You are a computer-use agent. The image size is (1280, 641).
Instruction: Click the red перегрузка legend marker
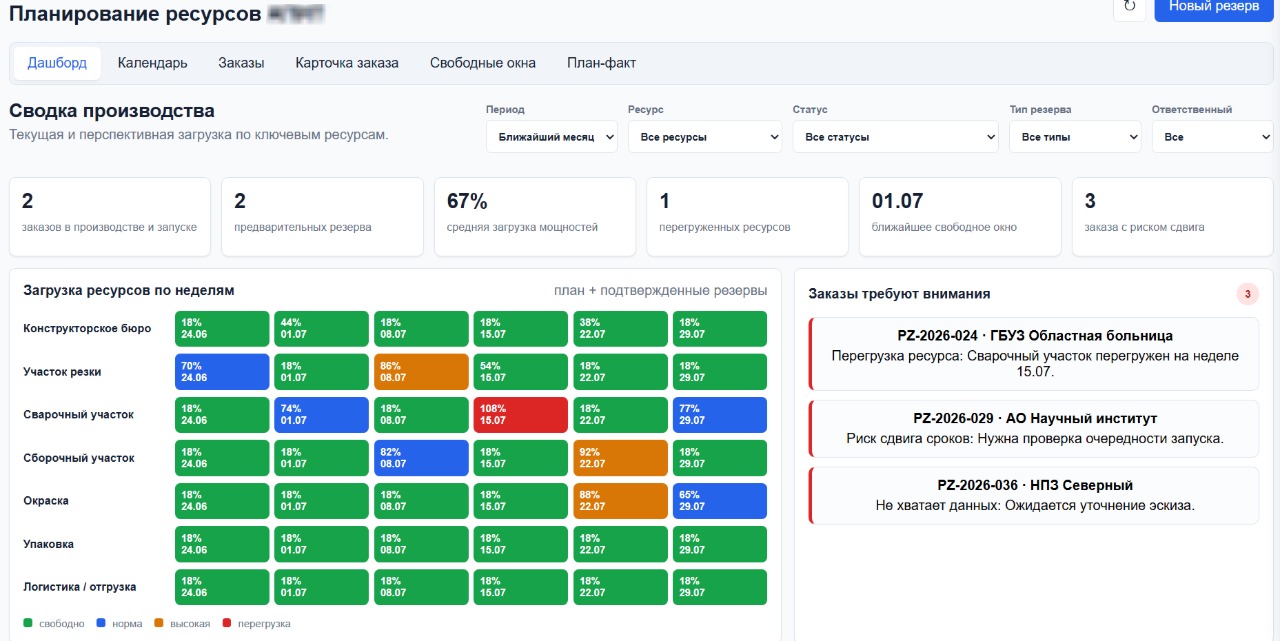pyautogui.click(x=226, y=623)
